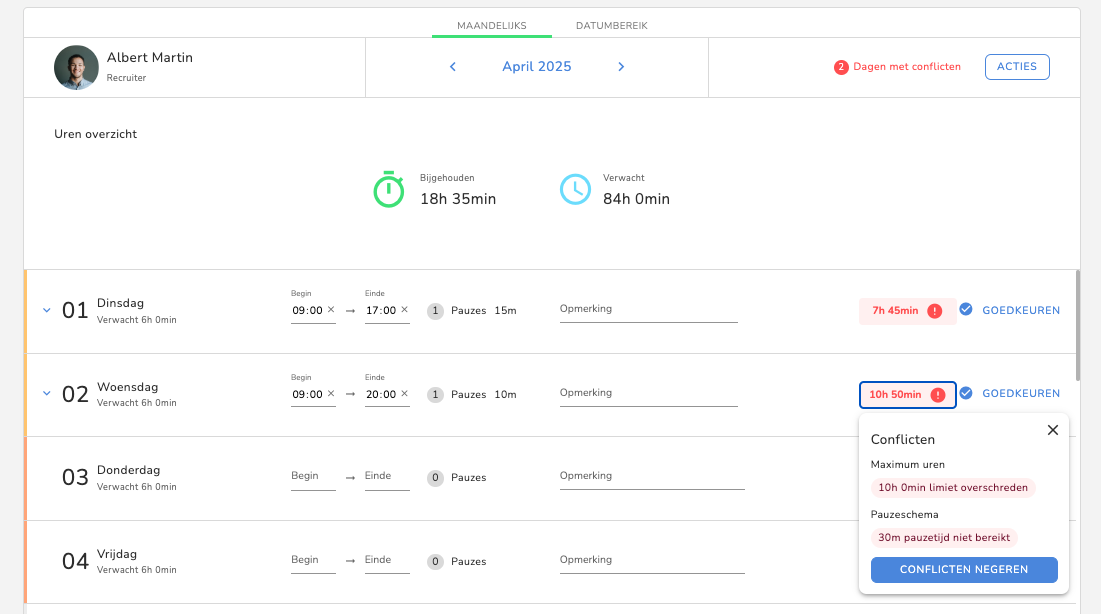Image resolution: width=1101 pixels, height=614 pixels.
Task: Click the Opmerking field on Dinsdag
Action: [x=648, y=310]
